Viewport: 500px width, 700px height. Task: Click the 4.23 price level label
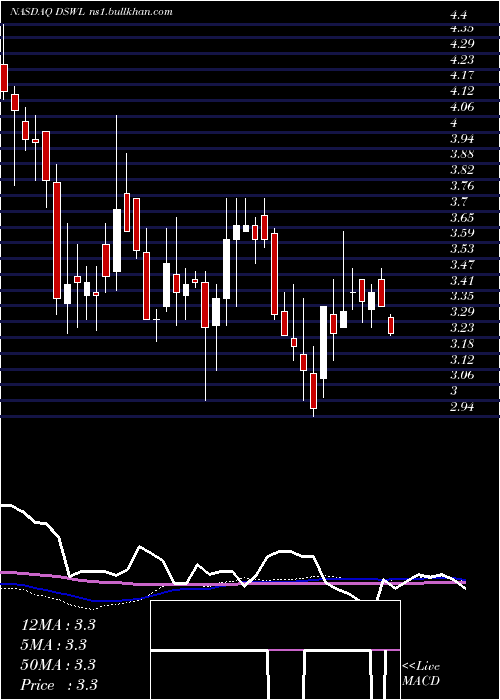(462, 60)
